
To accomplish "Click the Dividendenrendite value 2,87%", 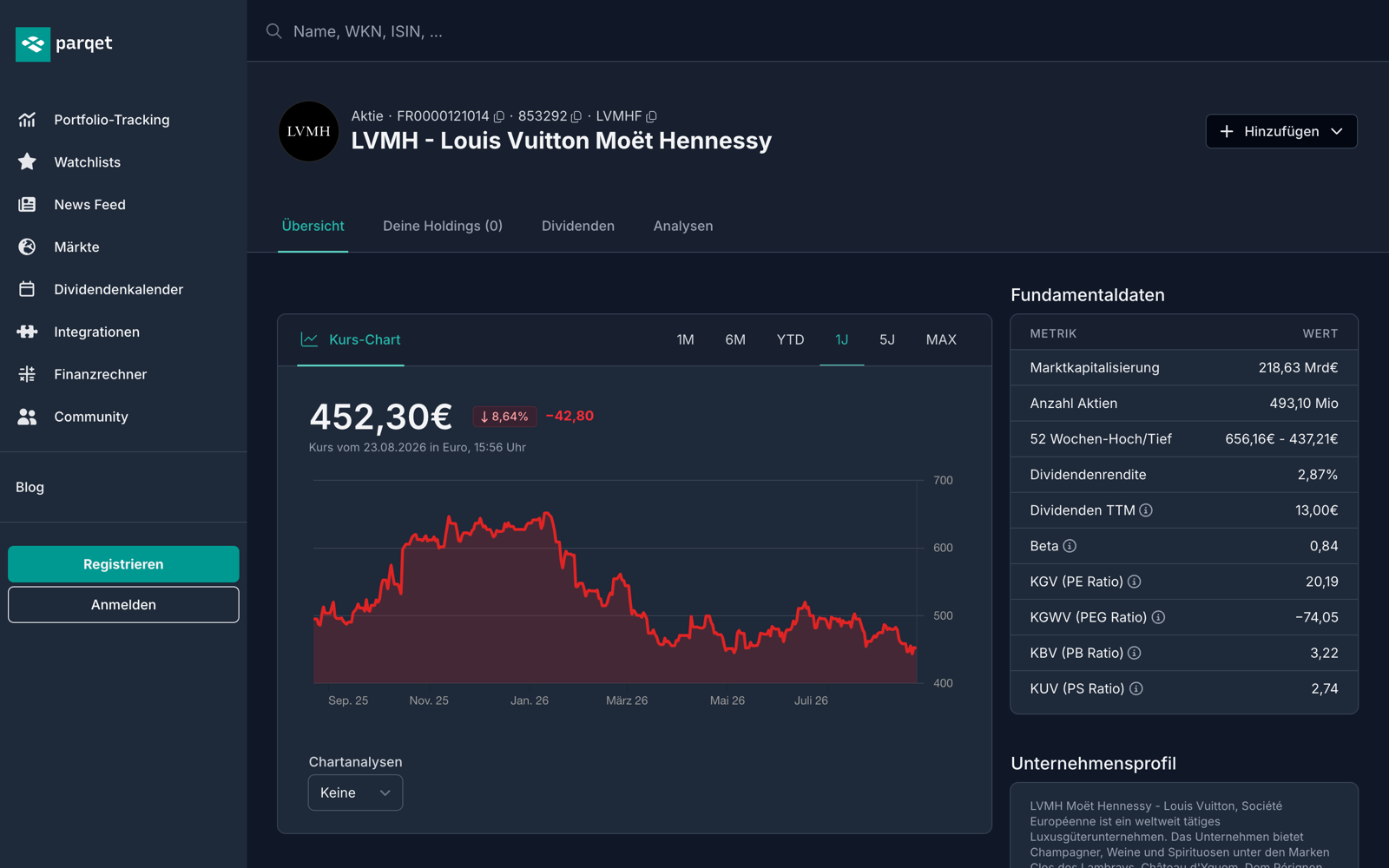I will (x=1318, y=475).
